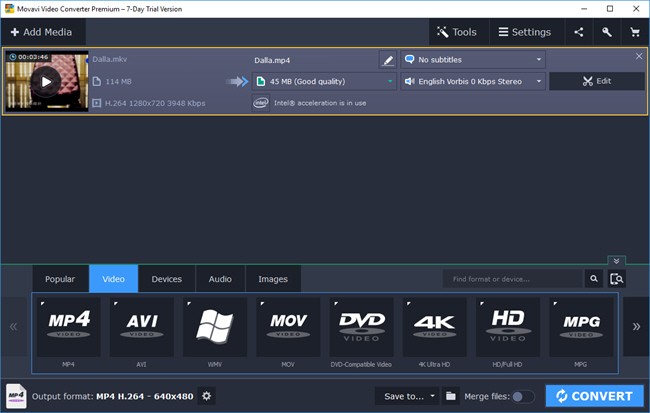Click the Dalla.mkv source filename
Screen dimensions: 650x413
[x=110, y=59]
